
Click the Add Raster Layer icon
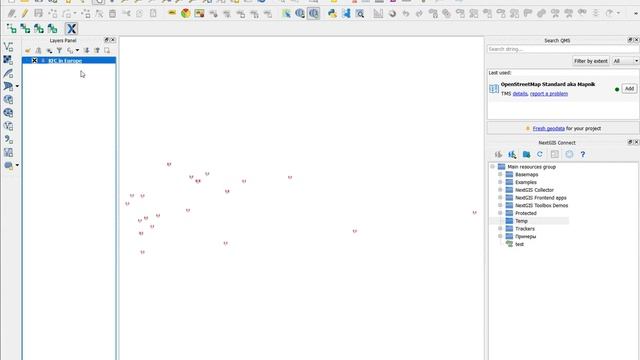click(8, 60)
